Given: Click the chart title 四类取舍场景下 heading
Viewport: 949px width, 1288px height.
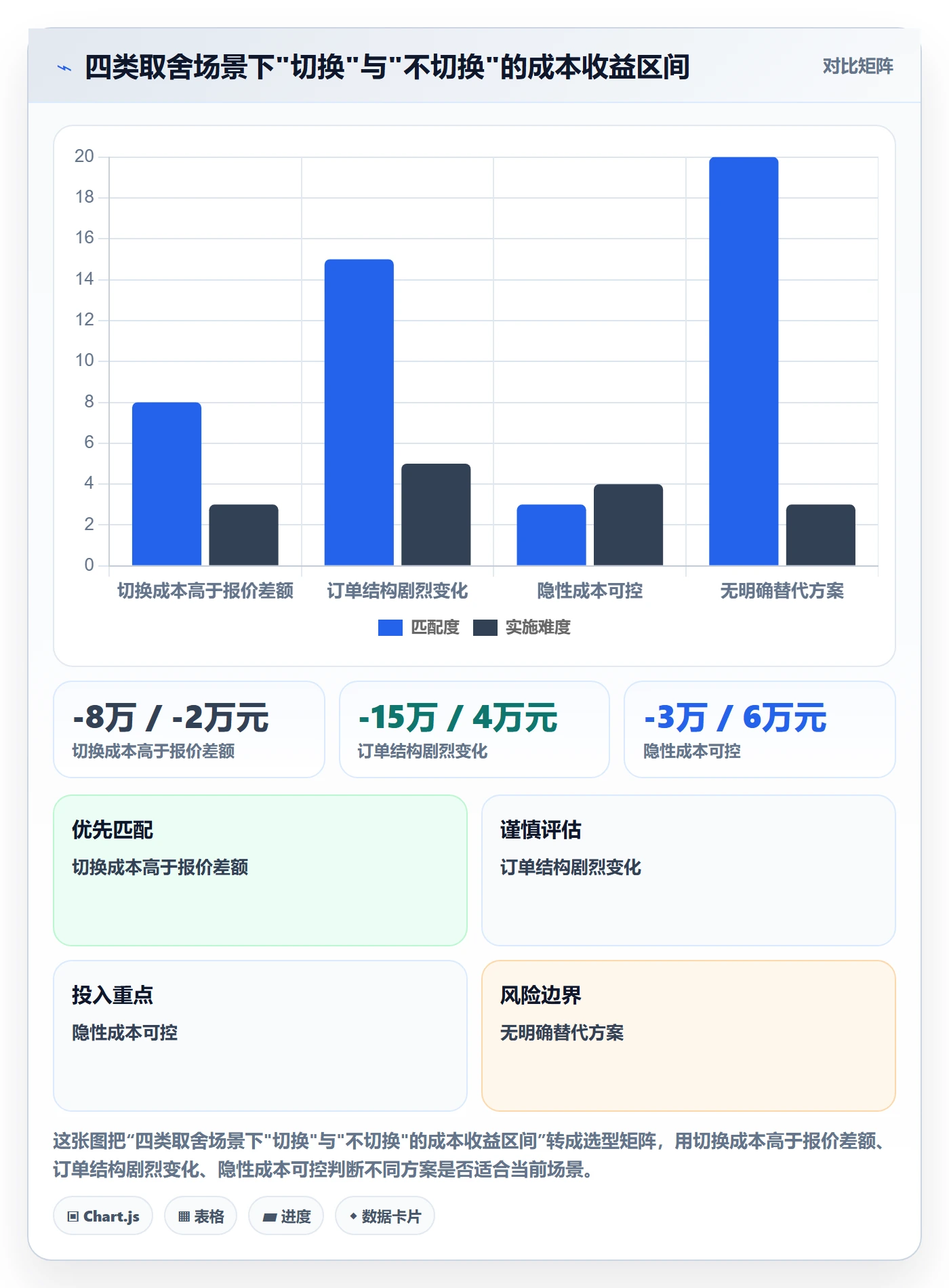Looking at the screenshot, I should (387, 67).
